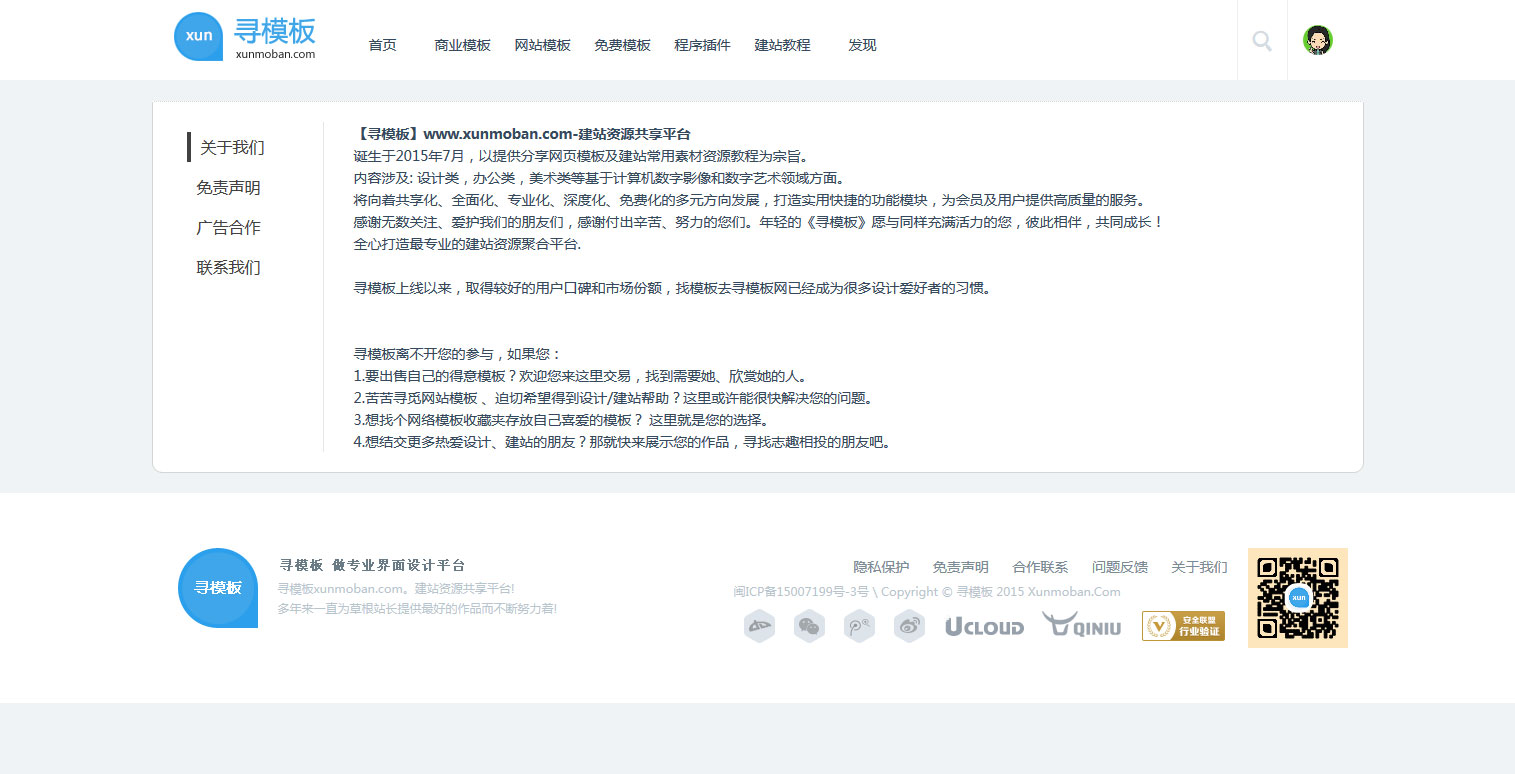Open the 问题反馈 footer link
This screenshot has height=774, width=1515.
pos(1119,567)
